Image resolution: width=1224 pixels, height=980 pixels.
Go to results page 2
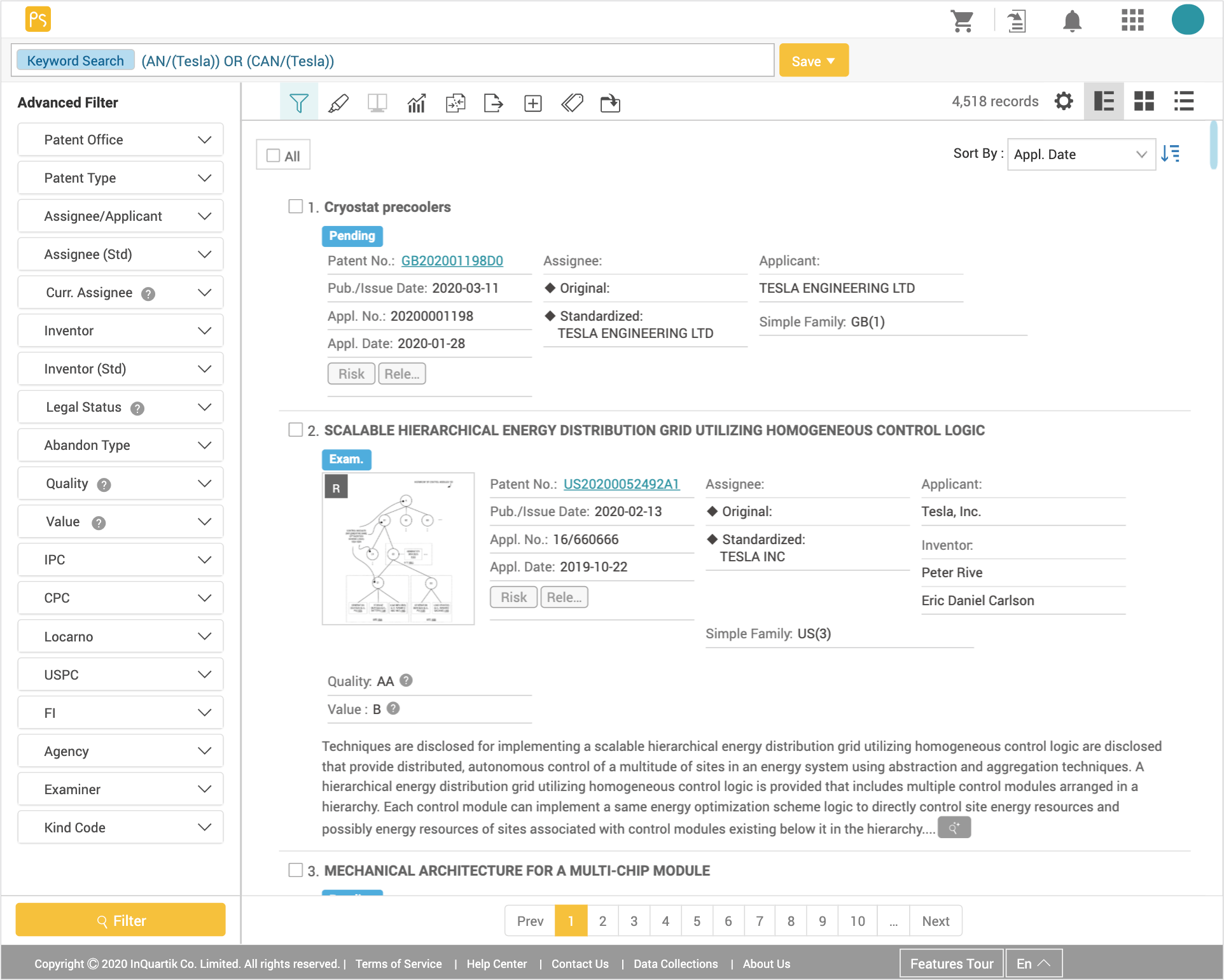(x=602, y=921)
